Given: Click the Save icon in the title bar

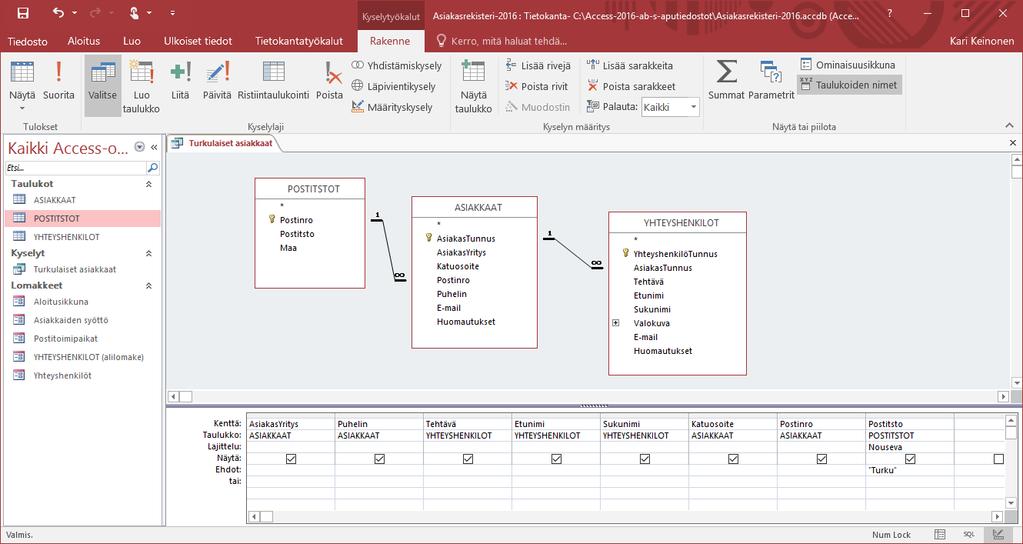Looking at the screenshot, I should point(22,12).
